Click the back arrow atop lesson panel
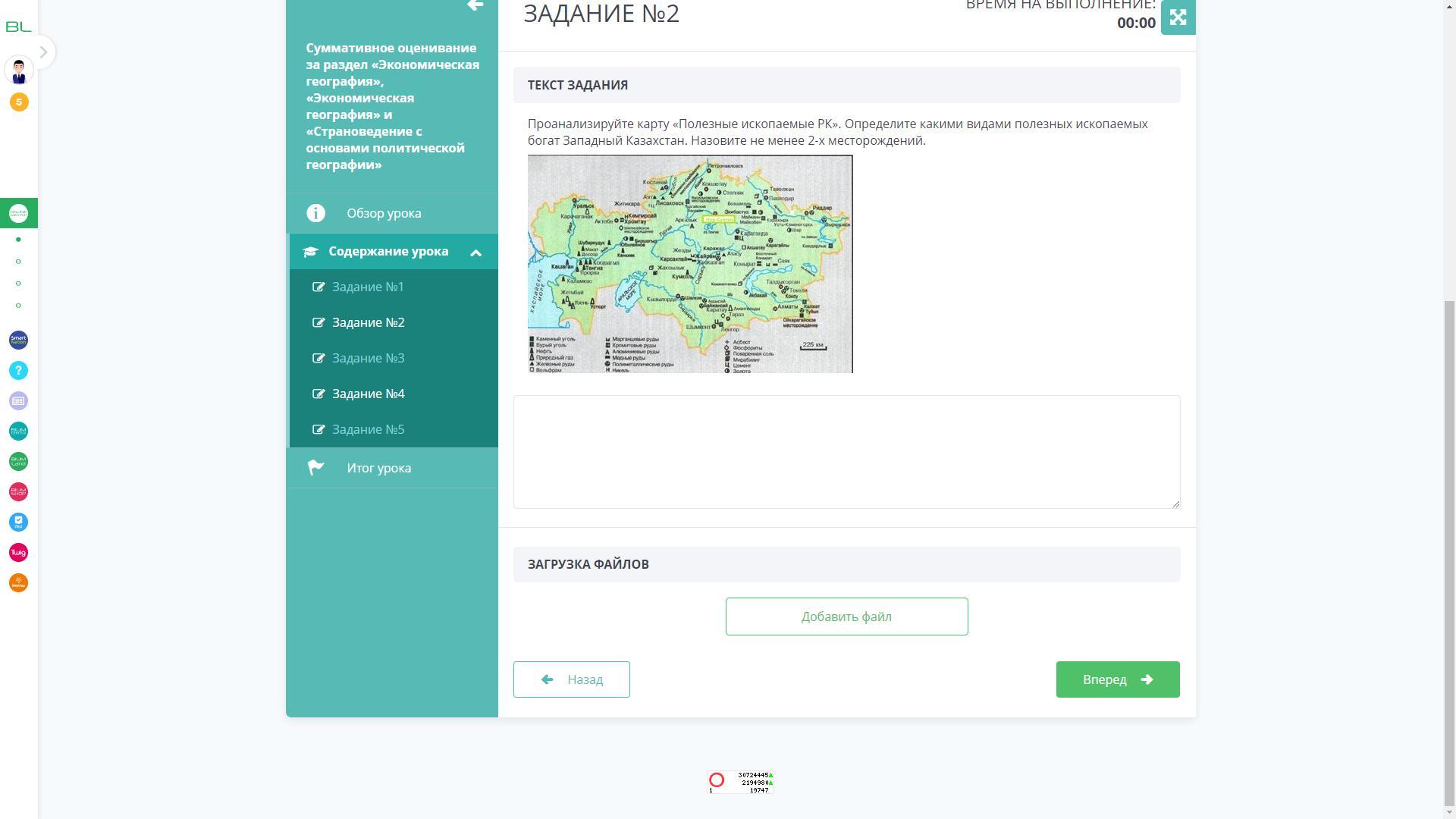Screen dimensions: 1456x819 click(475, 6)
